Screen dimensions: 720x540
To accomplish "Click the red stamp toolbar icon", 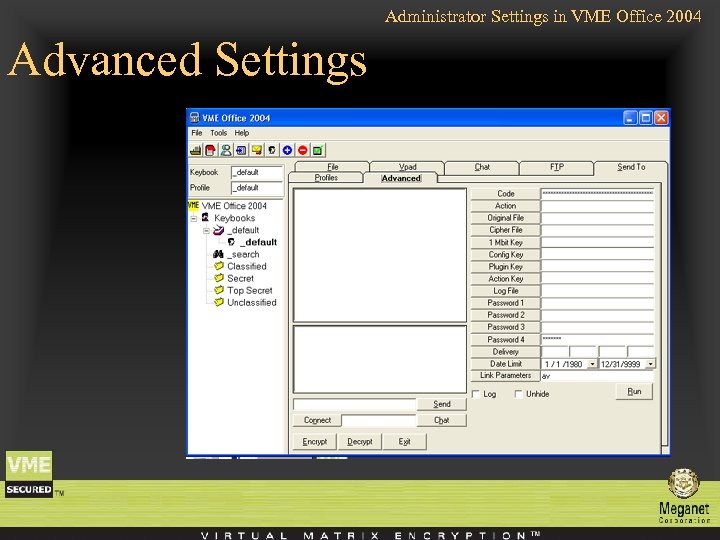I will pyautogui.click(x=211, y=150).
